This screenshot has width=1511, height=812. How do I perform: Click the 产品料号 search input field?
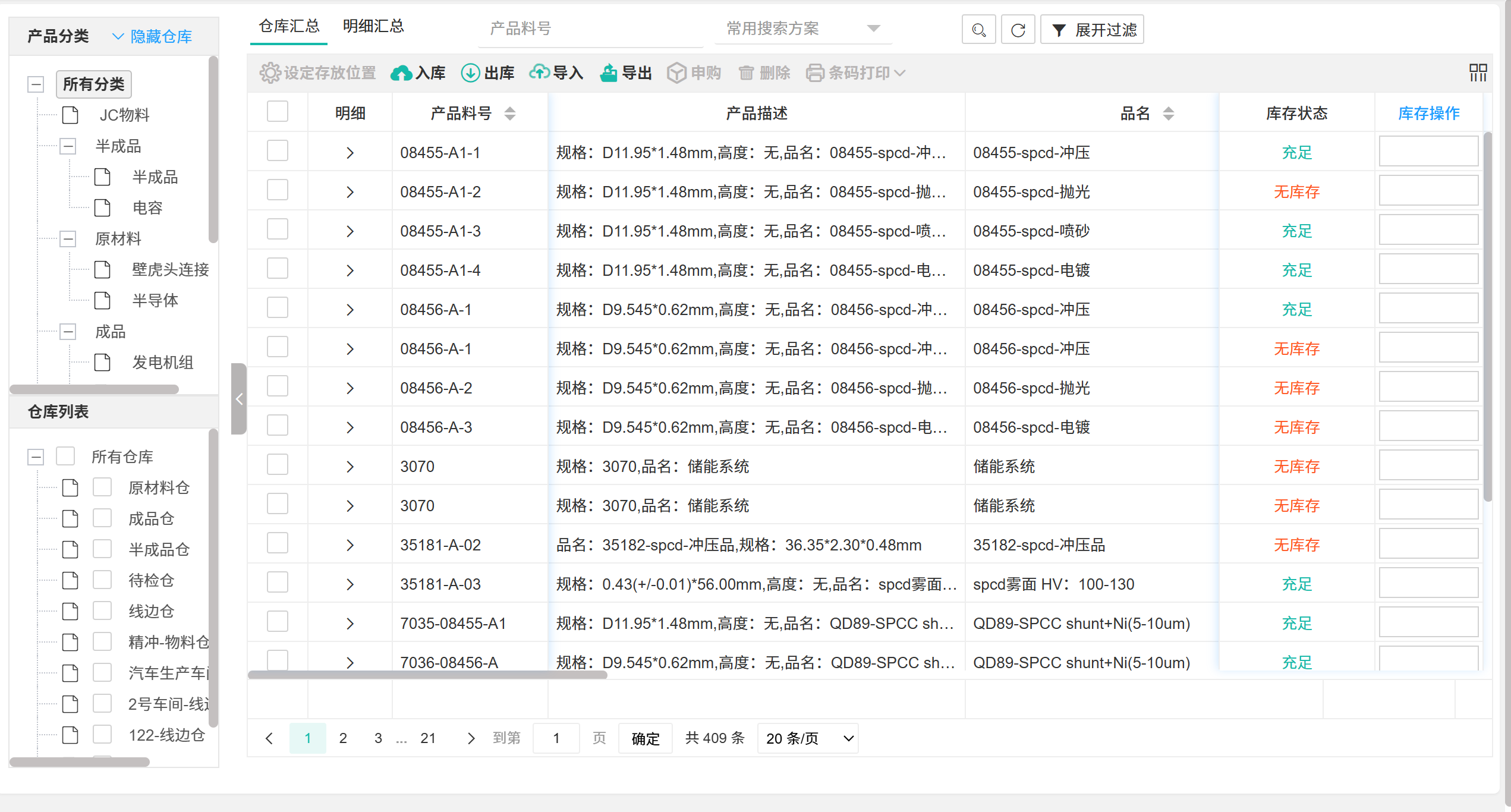tap(590, 29)
